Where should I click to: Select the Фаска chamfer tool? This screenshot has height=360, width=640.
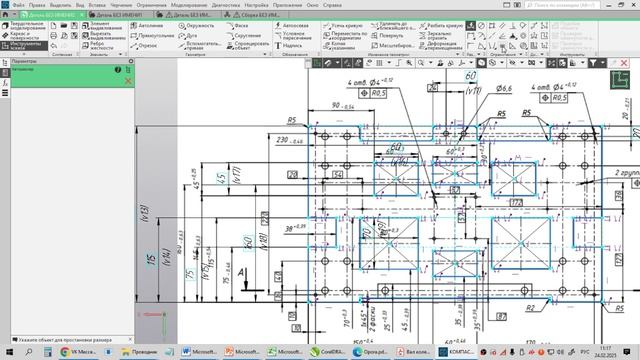tap(237, 26)
